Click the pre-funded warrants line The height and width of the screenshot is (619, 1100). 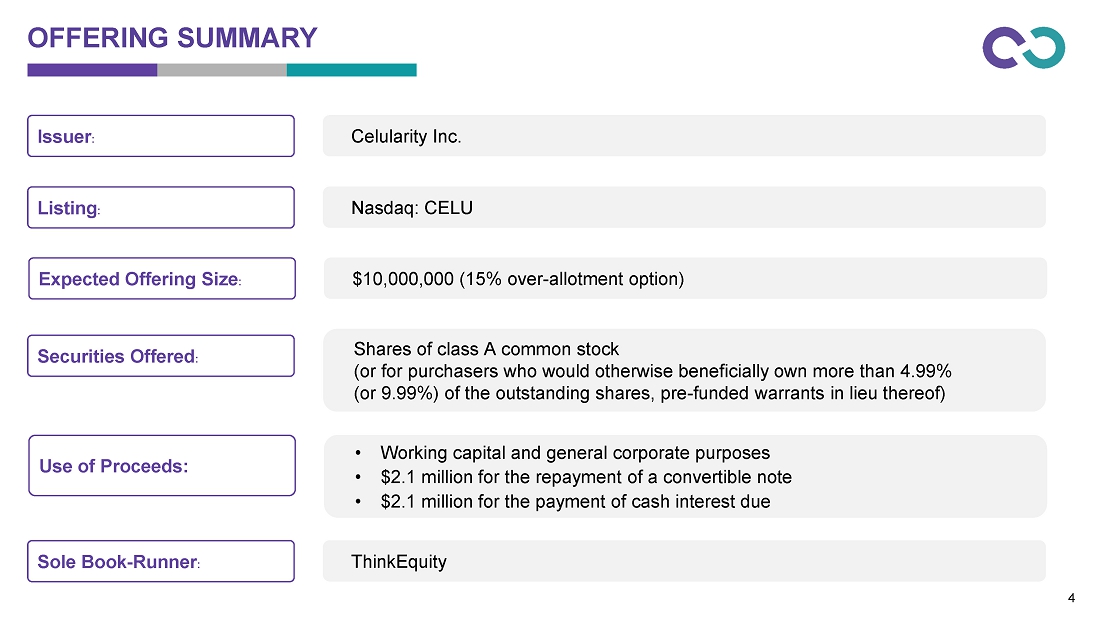[x=650, y=393]
